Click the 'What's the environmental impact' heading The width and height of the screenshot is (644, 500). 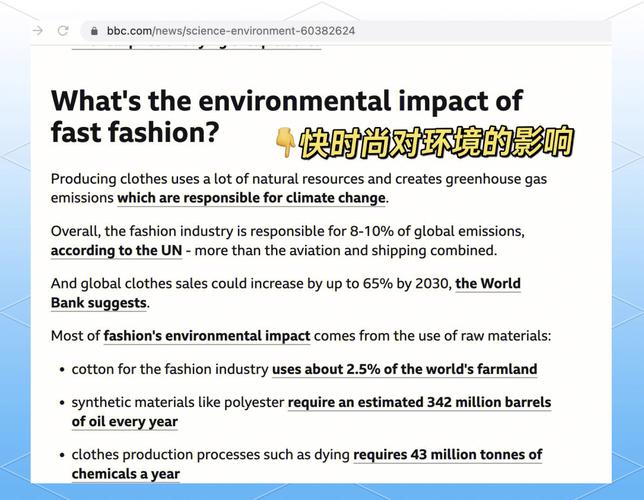(286, 102)
